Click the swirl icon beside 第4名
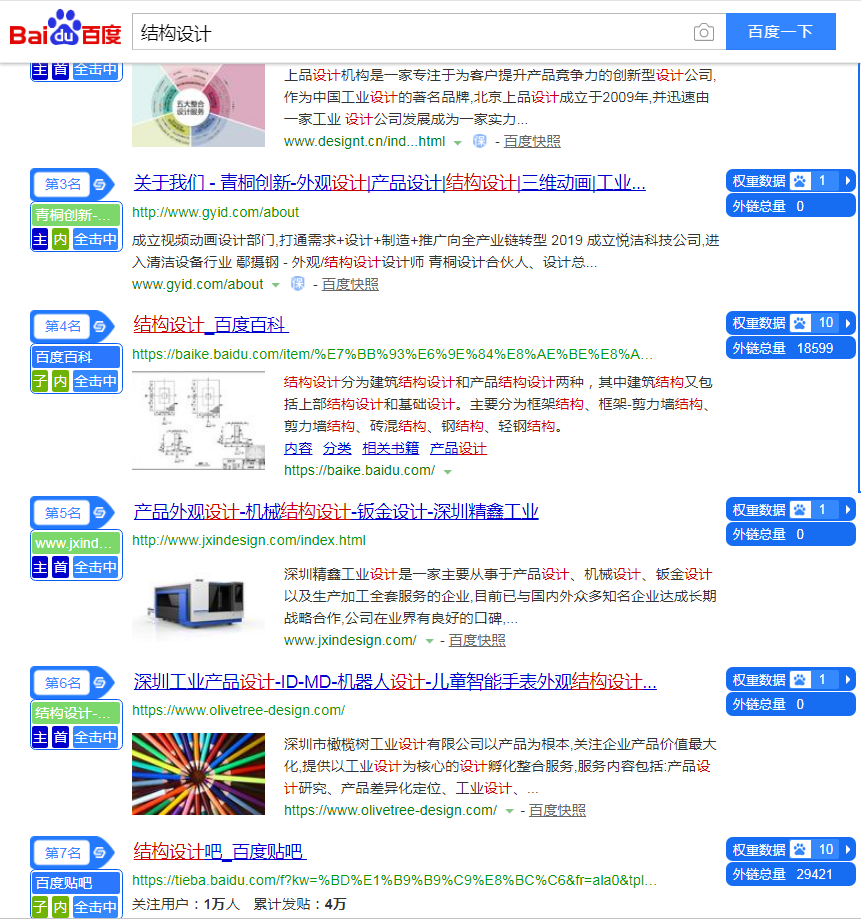This screenshot has width=861, height=920. tap(100, 326)
